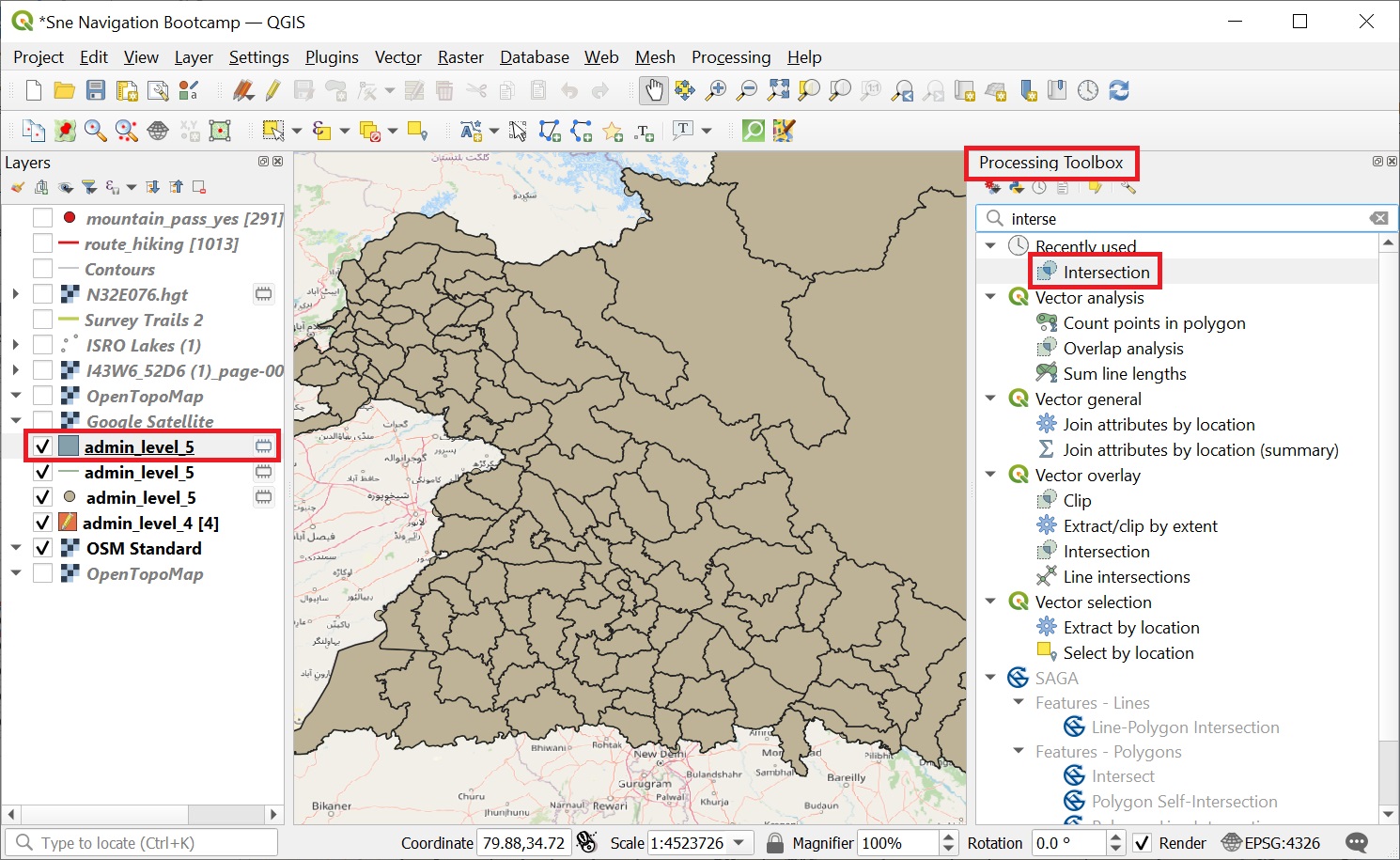The height and width of the screenshot is (860, 1400).
Task: Choose Join attributes by location (summary)
Action: (1201, 449)
